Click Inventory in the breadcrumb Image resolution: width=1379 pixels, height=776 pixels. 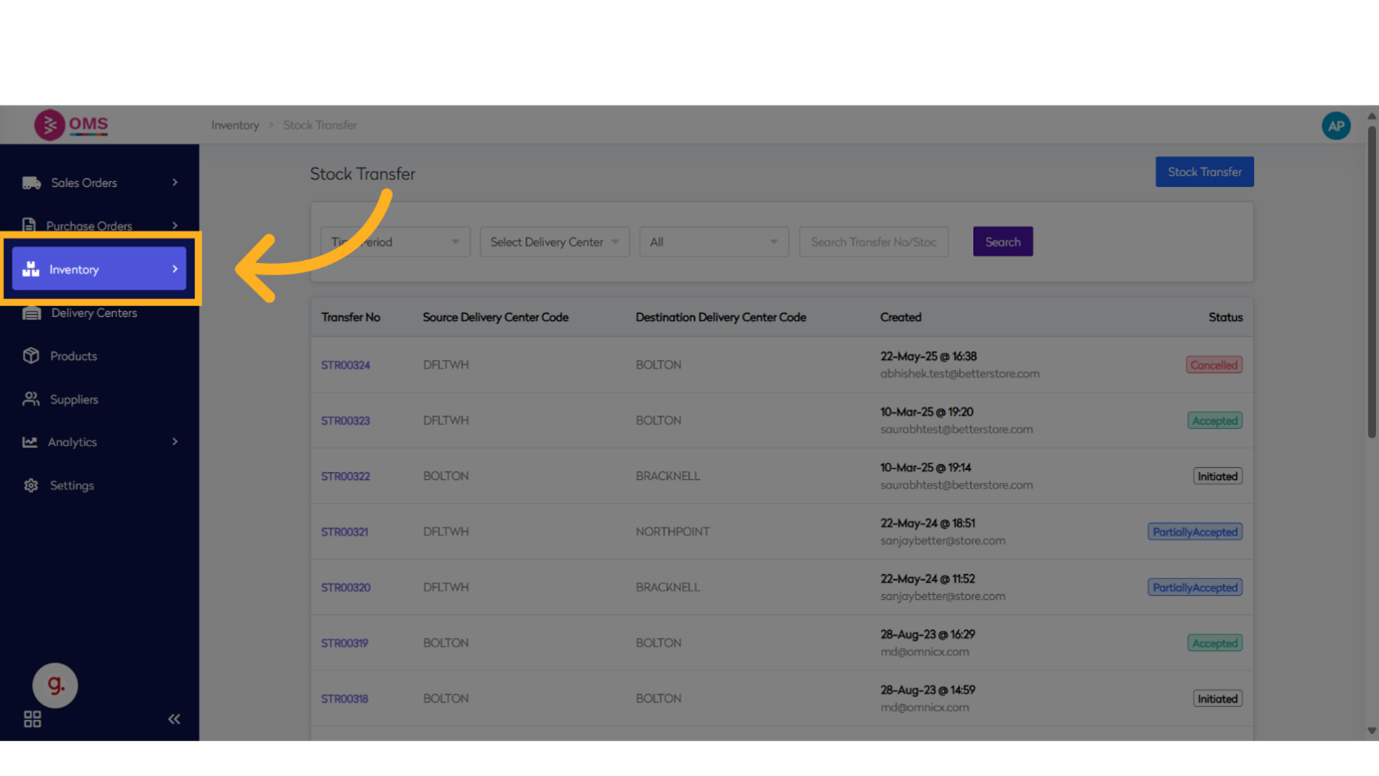[x=235, y=125]
